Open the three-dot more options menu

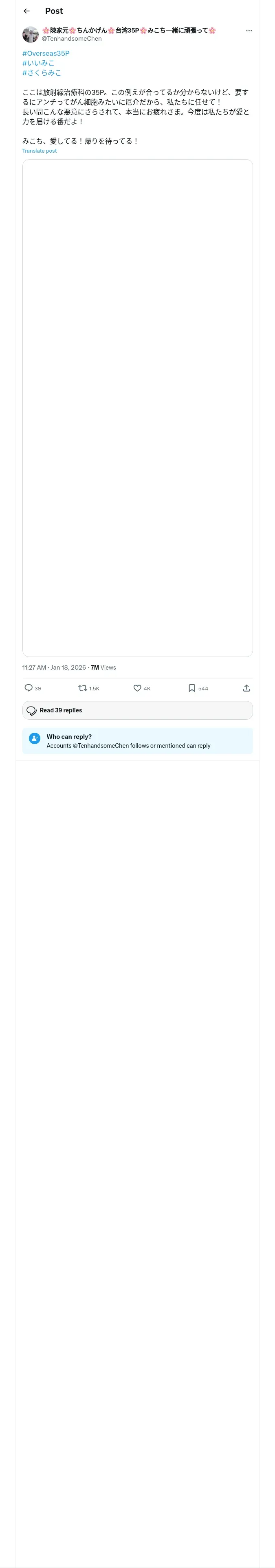(x=249, y=31)
